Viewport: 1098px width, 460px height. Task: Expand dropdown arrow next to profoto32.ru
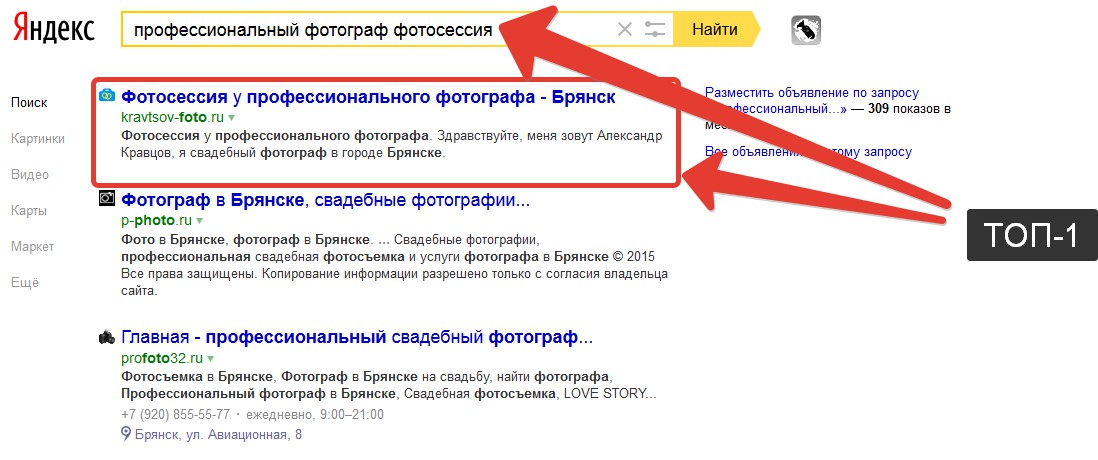coord(210,359)
